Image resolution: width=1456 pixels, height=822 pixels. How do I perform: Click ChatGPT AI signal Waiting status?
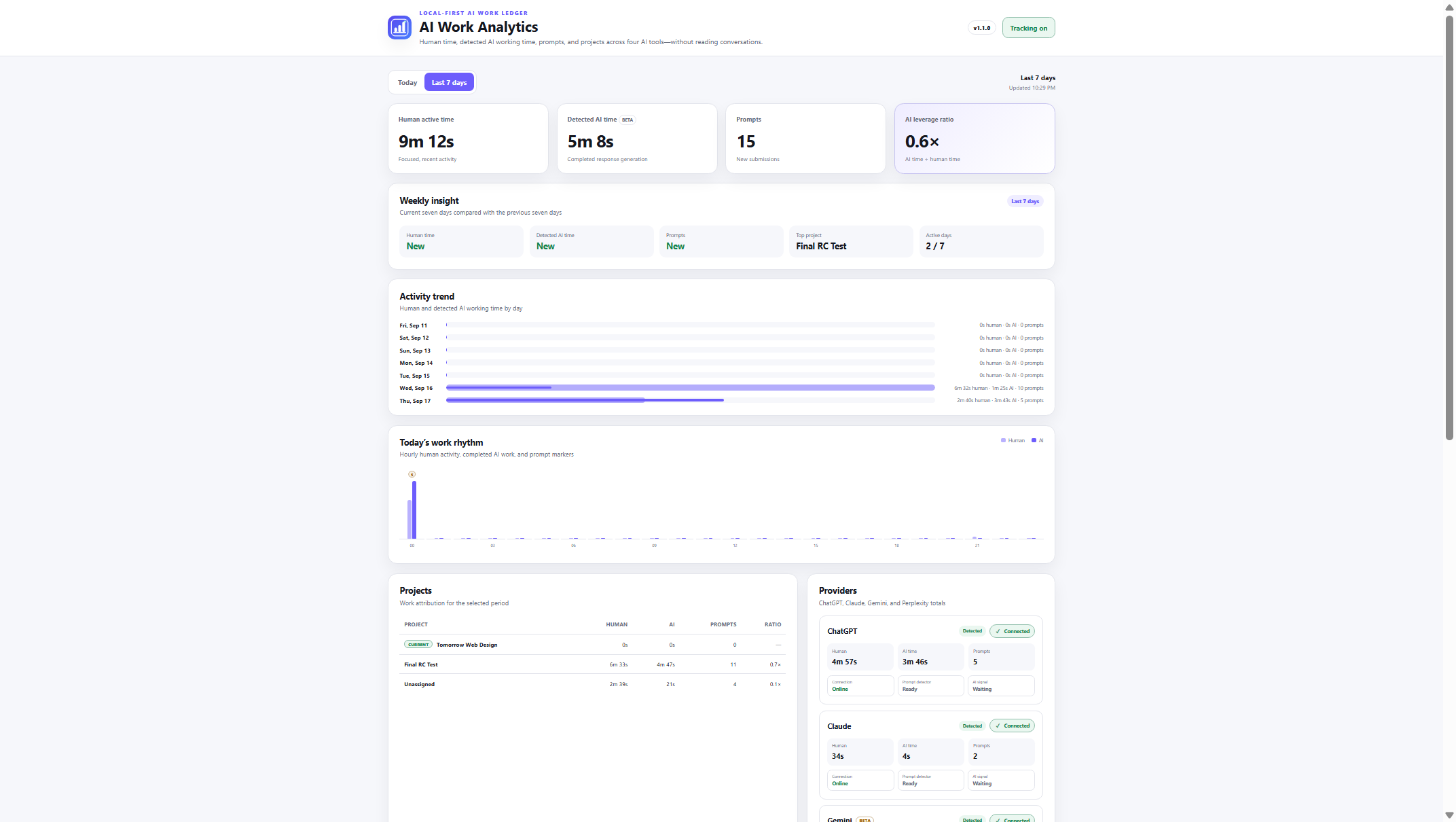tap(1001, 685)
